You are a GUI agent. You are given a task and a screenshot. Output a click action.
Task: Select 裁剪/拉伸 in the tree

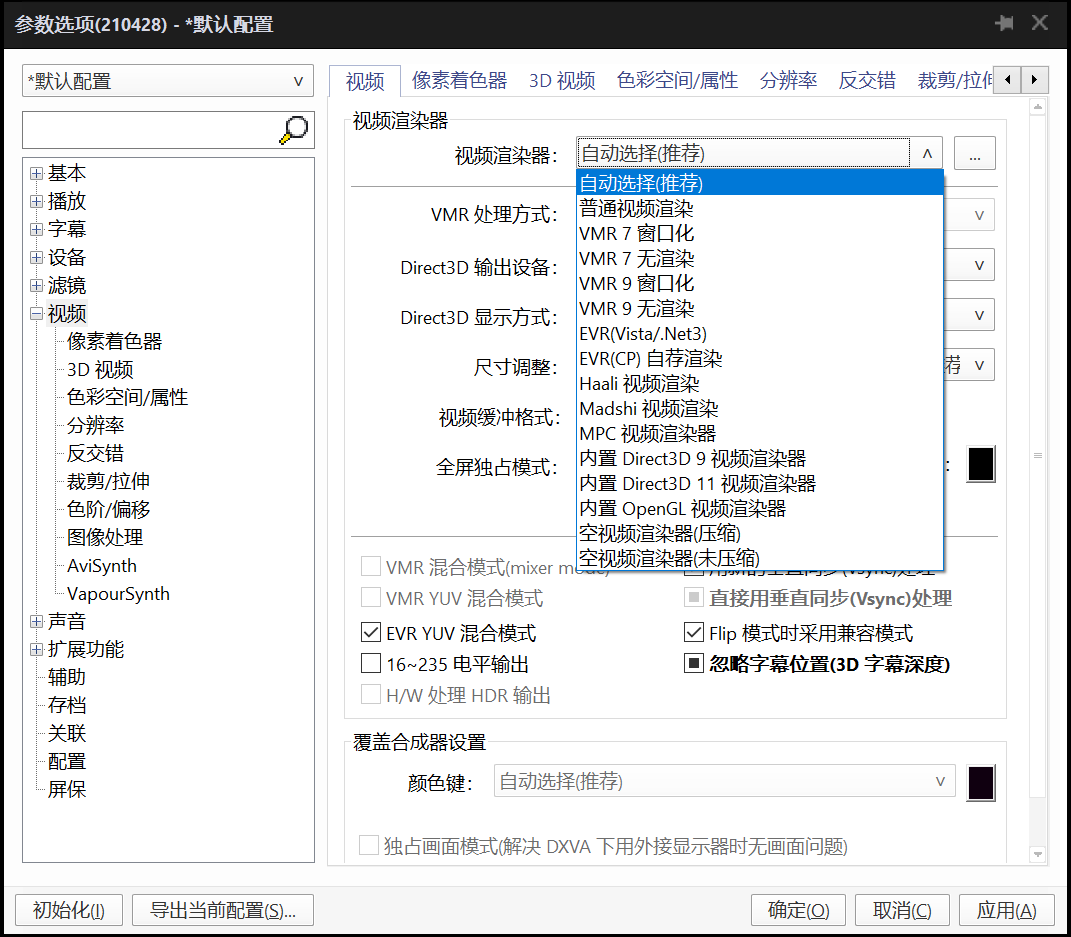pyautogui.click(x=109, y=481)
